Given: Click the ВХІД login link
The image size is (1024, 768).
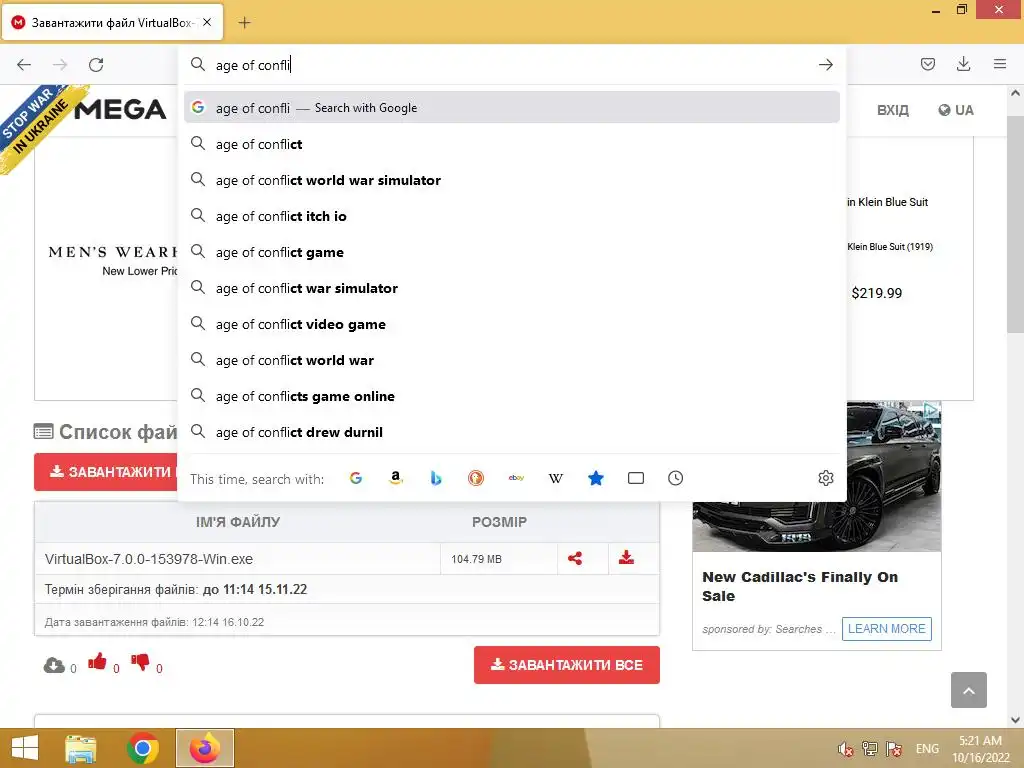Looking at the screenshot, I should point(893,110).
